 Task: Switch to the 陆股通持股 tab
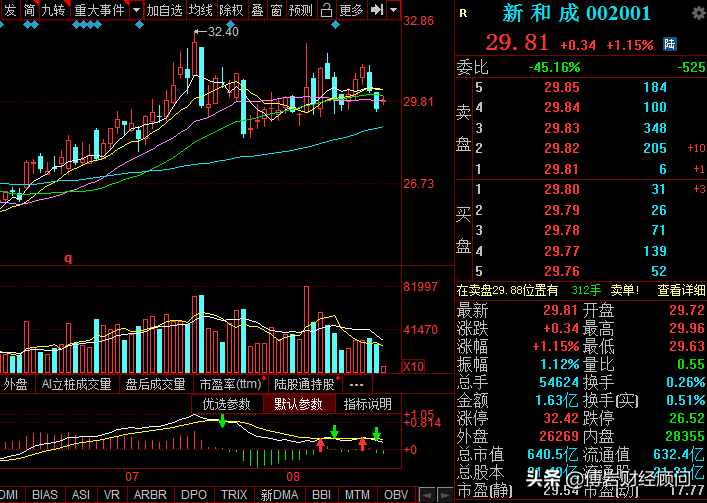(304, 384)
